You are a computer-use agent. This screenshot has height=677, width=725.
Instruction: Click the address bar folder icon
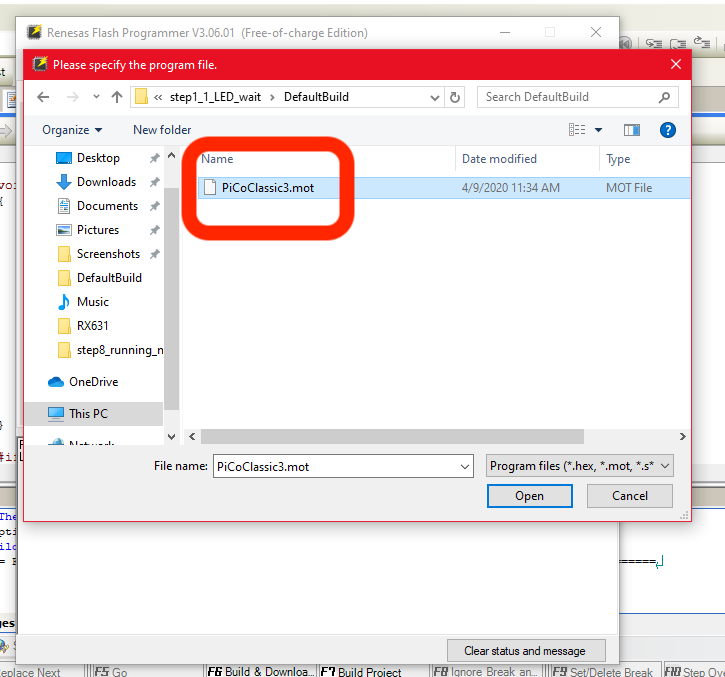tap(141, 97)
